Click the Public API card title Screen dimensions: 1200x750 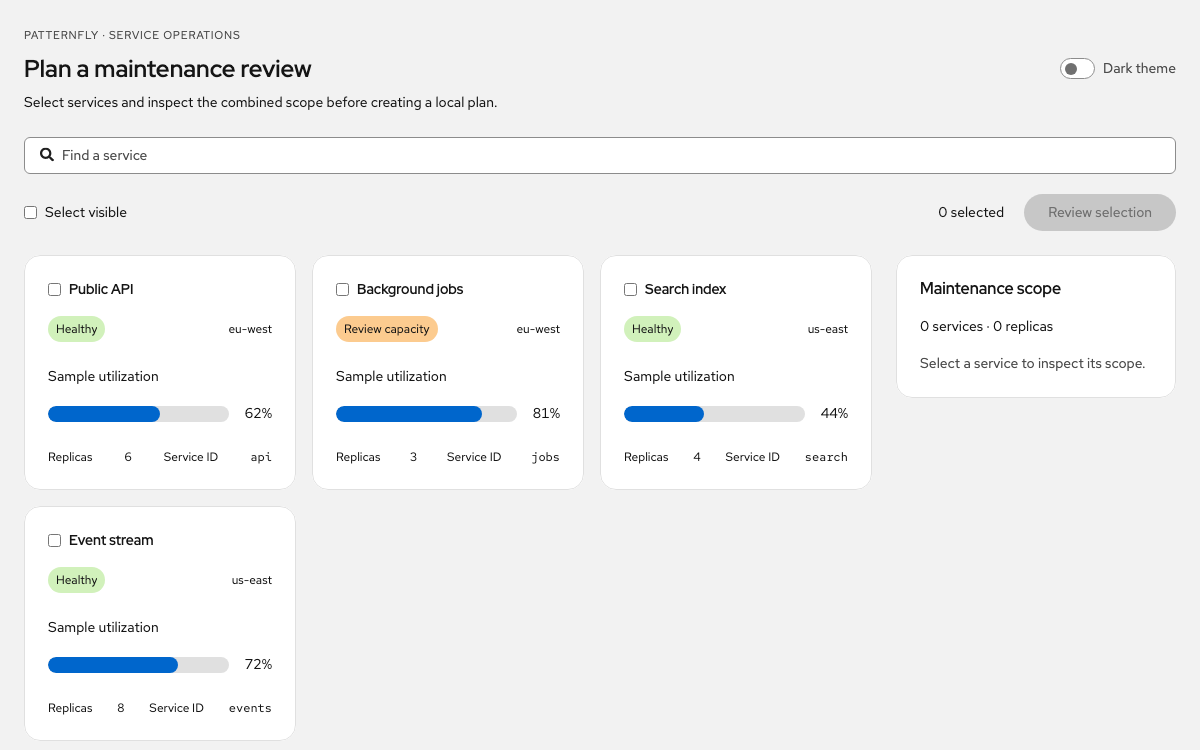pos(101,289)
